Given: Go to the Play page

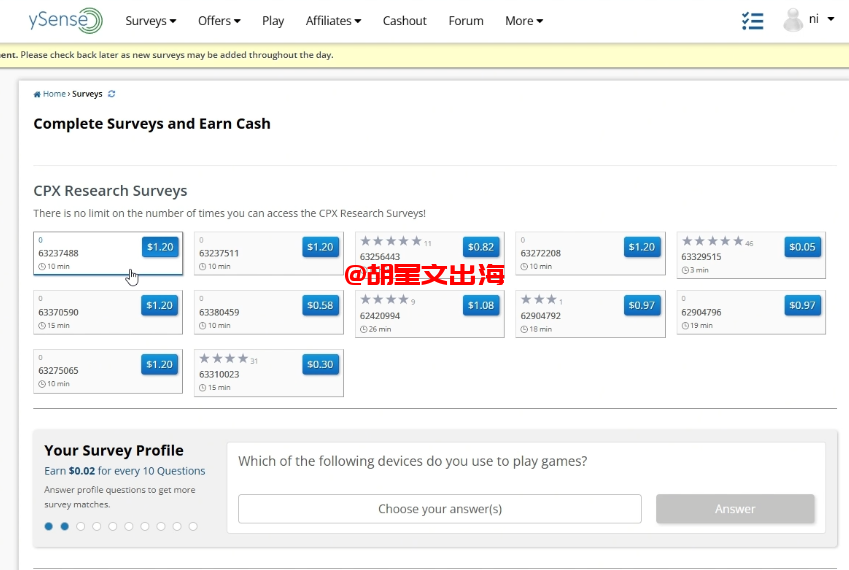Looking at the screenshot, I should tap(273, 21).
